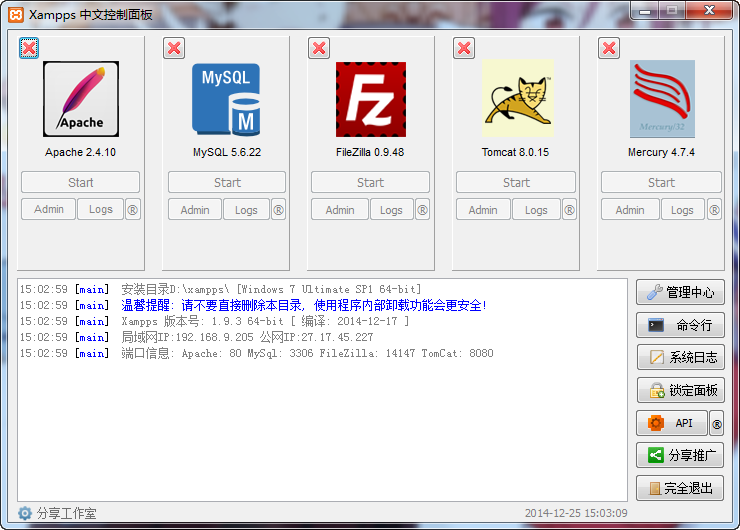The image size is (740, 530).
Task: Close the Xampps window
Action: click(x=709, y=10)
